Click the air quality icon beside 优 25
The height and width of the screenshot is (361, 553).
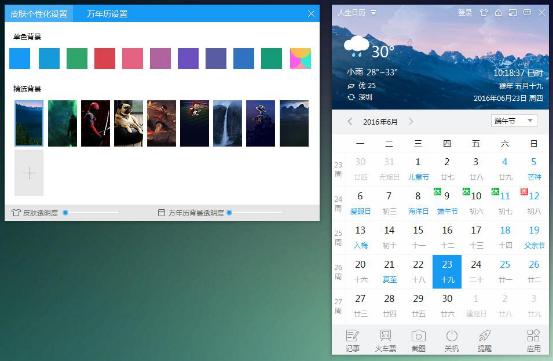(351, 86)
